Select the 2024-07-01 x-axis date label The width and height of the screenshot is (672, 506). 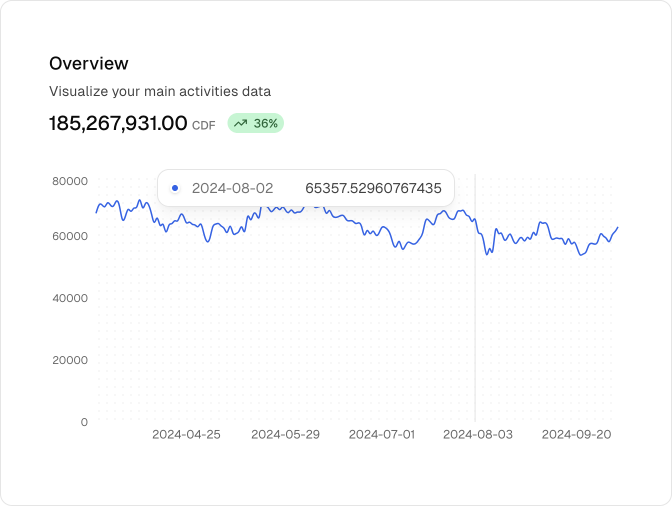click(381, 435)
